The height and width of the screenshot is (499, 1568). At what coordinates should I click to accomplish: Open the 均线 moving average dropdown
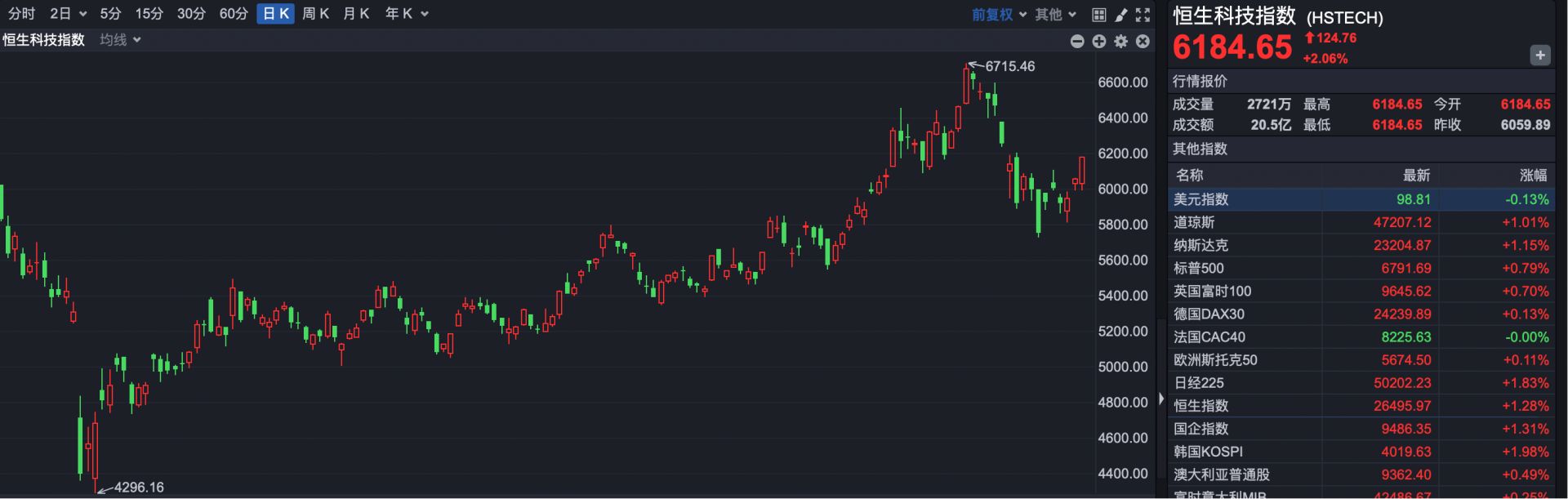(x=120, y=40)
